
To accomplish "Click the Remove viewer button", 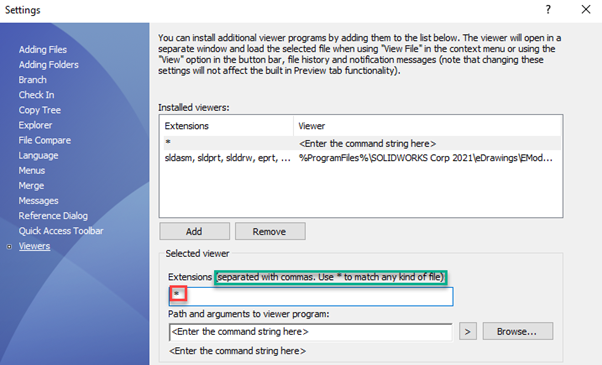I will point(270,231).
